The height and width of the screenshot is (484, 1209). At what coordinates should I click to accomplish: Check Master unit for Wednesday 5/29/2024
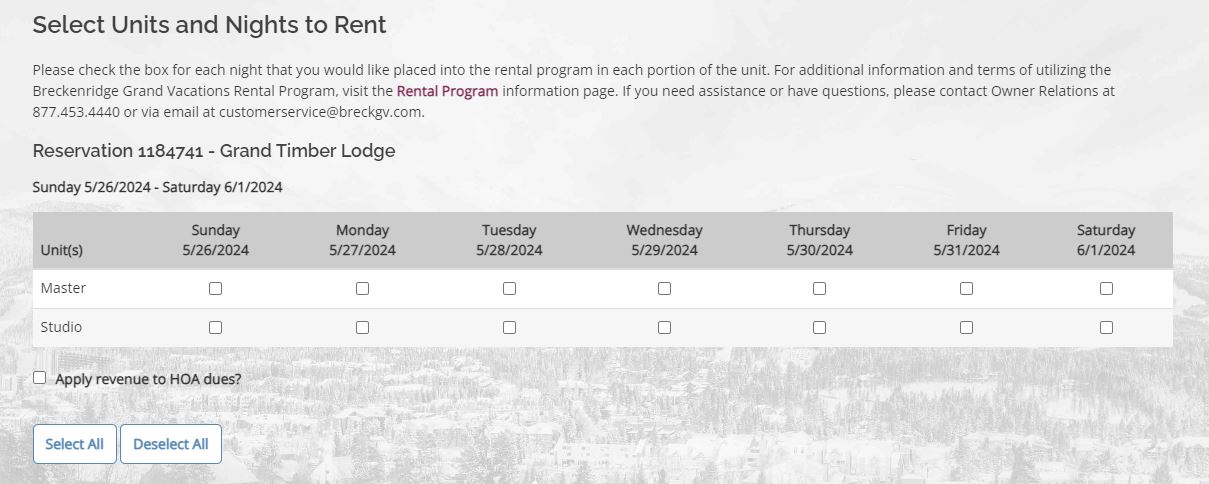pyautogui.click(x=664, y=289)
